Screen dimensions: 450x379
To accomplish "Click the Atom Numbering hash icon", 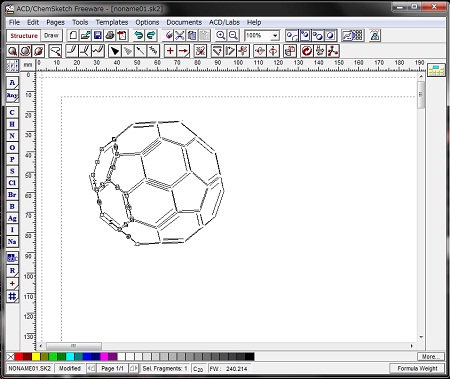I will [x=12, y=296].
